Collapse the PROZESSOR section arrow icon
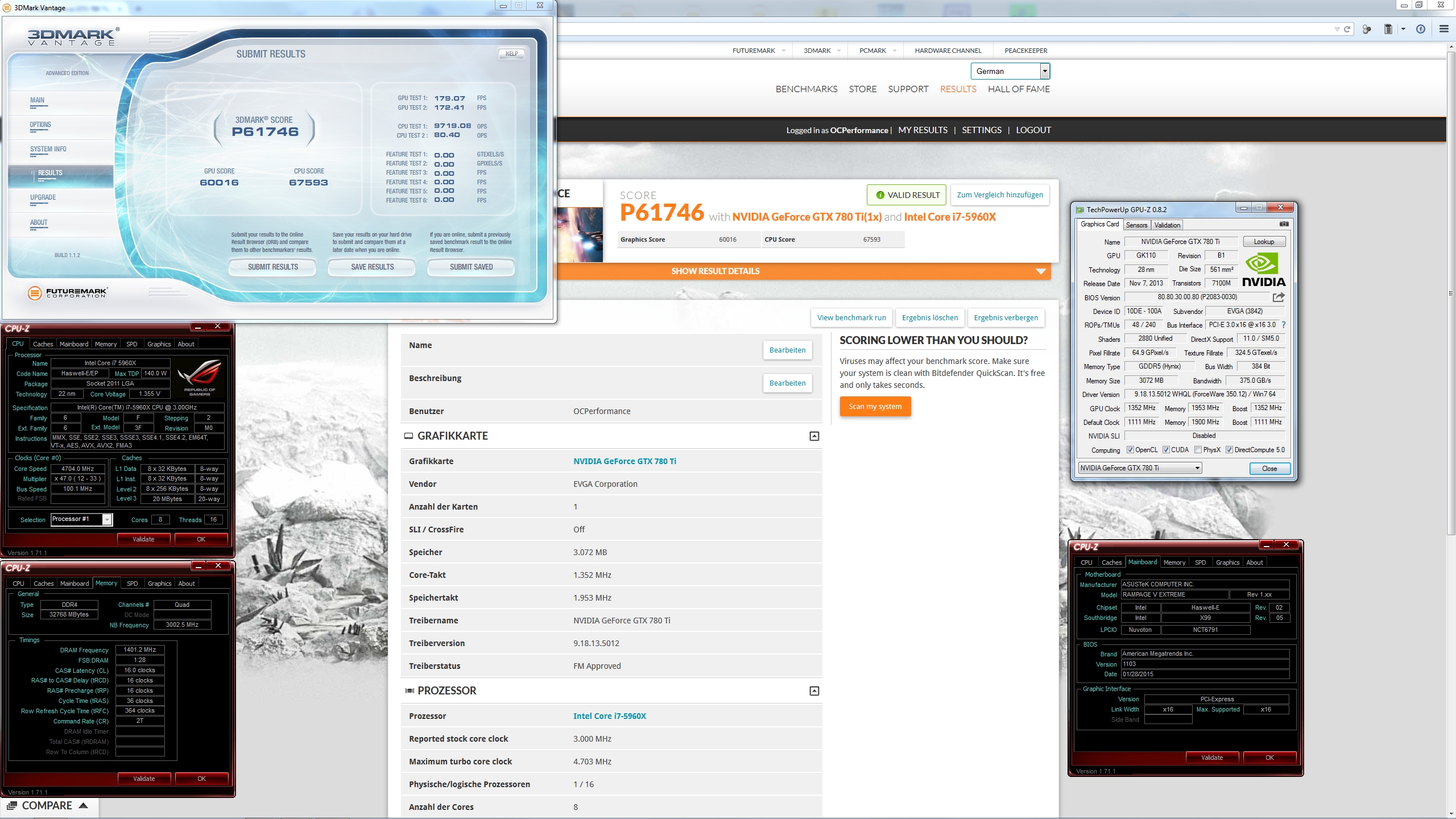Viewport: 1456px width, 819px height. point(814,691)
